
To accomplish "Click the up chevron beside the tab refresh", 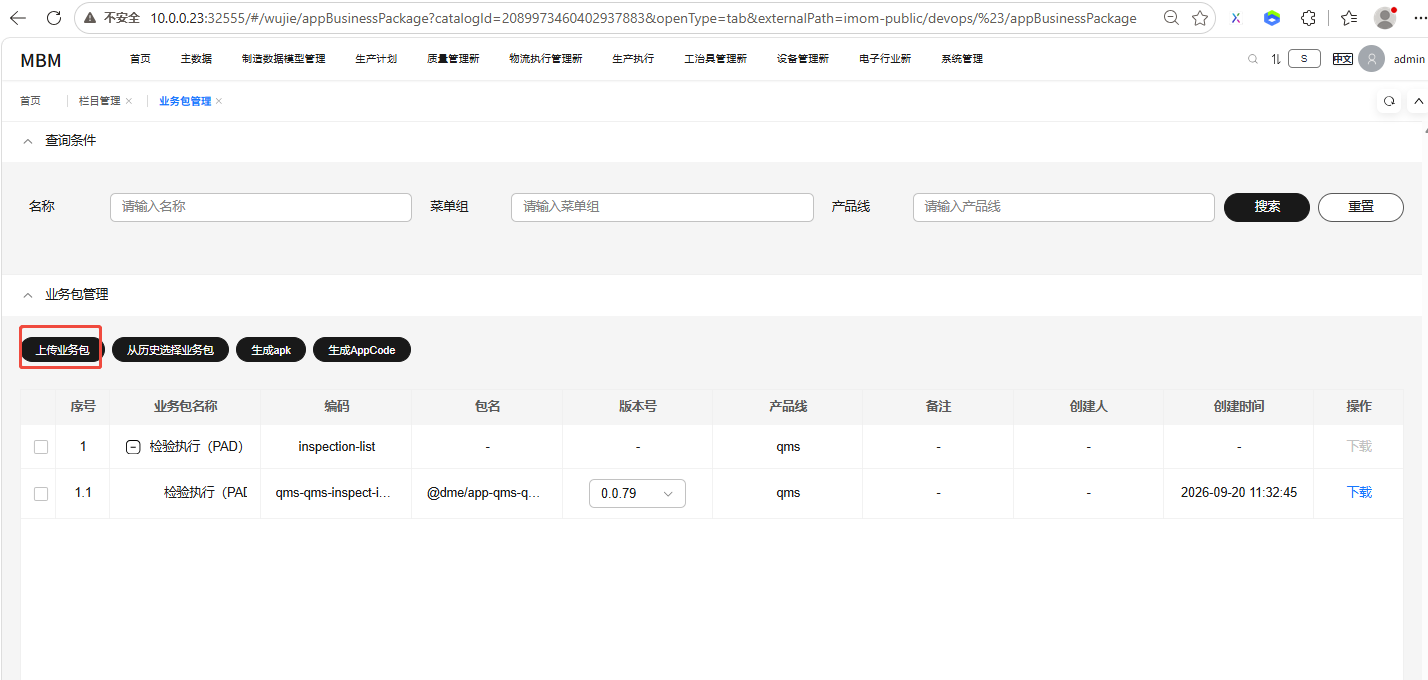I will click(x=1418, y=101).
